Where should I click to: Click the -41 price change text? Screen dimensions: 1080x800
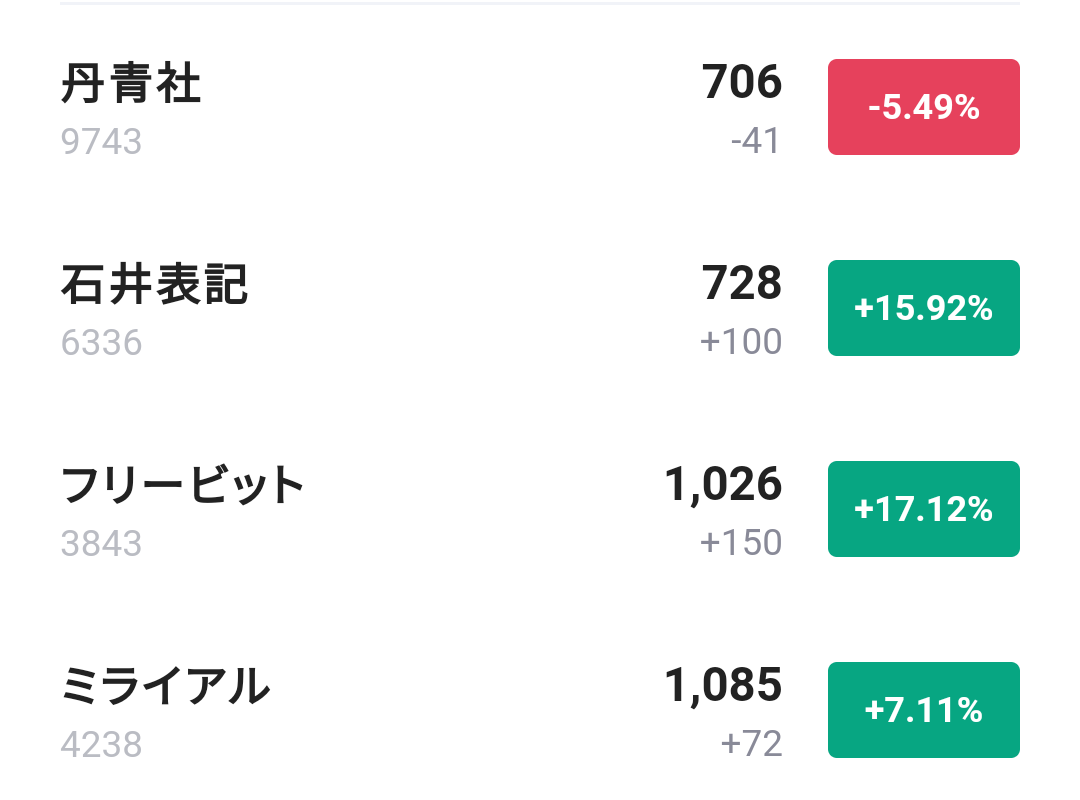(x=755, y=141)
